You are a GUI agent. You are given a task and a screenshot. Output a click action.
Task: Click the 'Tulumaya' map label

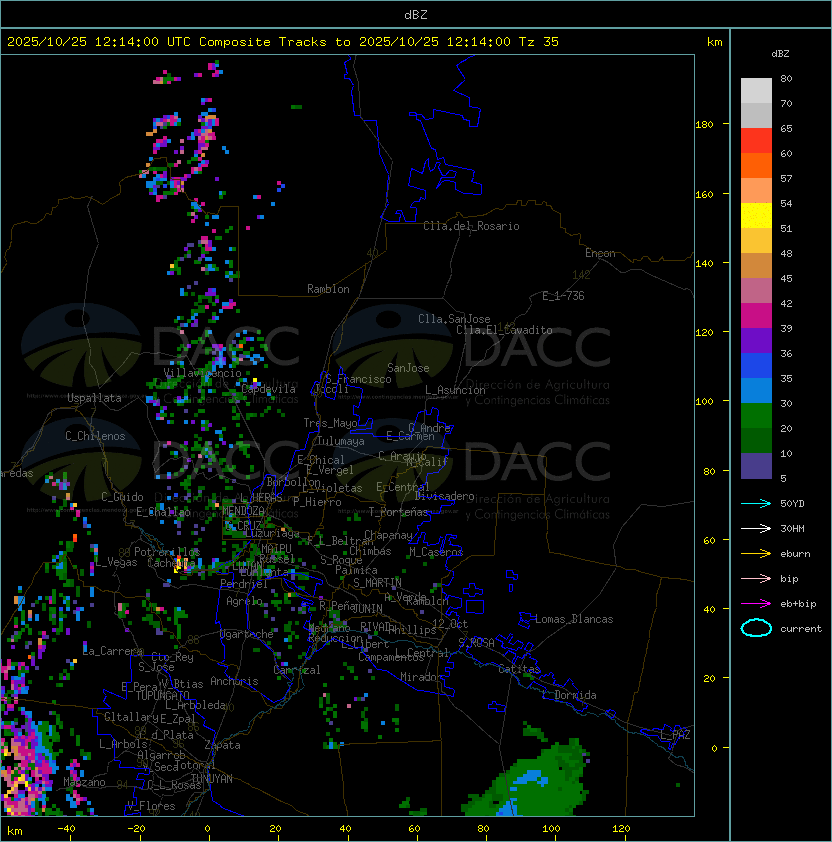(341, 441)
